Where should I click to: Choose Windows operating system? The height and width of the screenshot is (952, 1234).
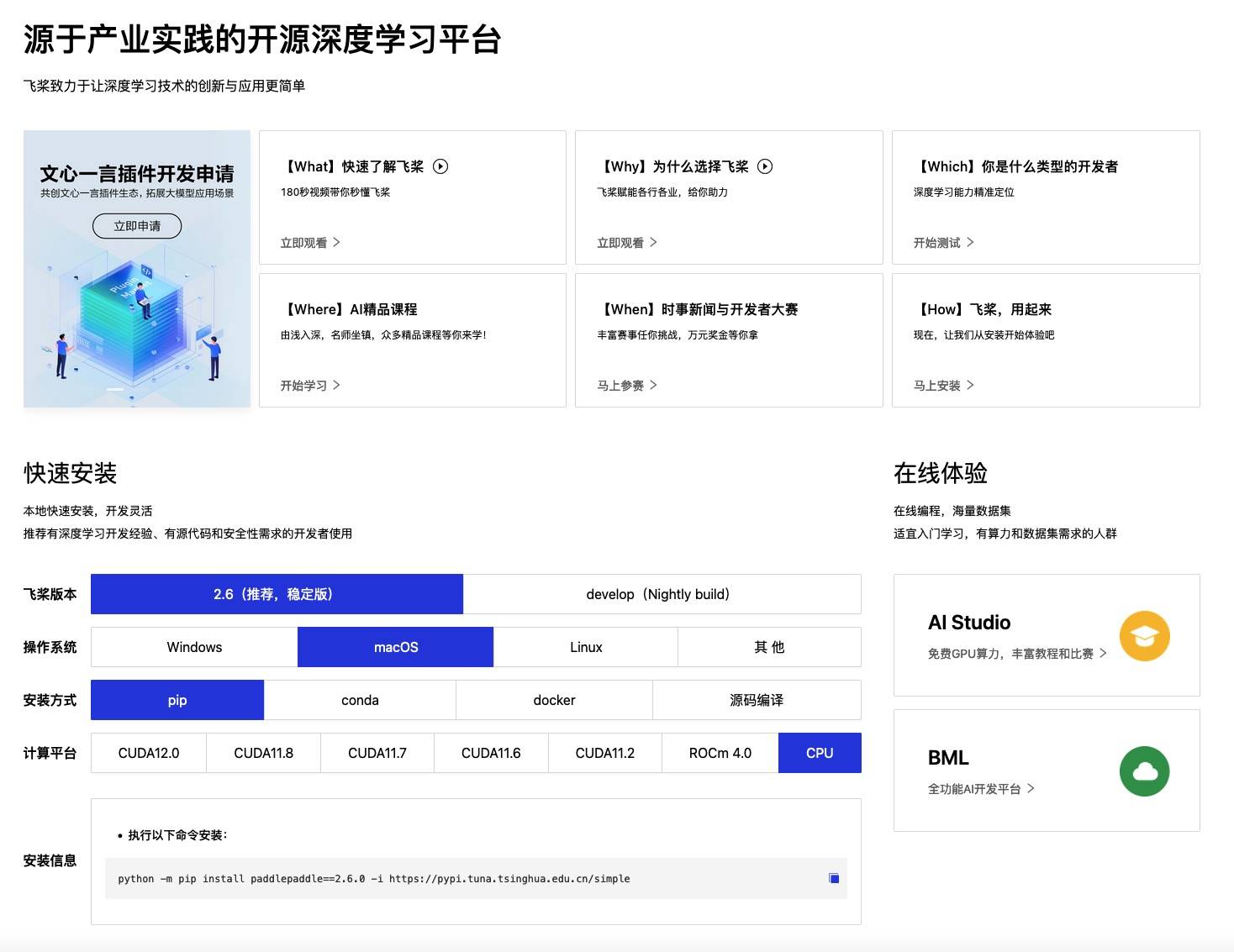(194, 647)
